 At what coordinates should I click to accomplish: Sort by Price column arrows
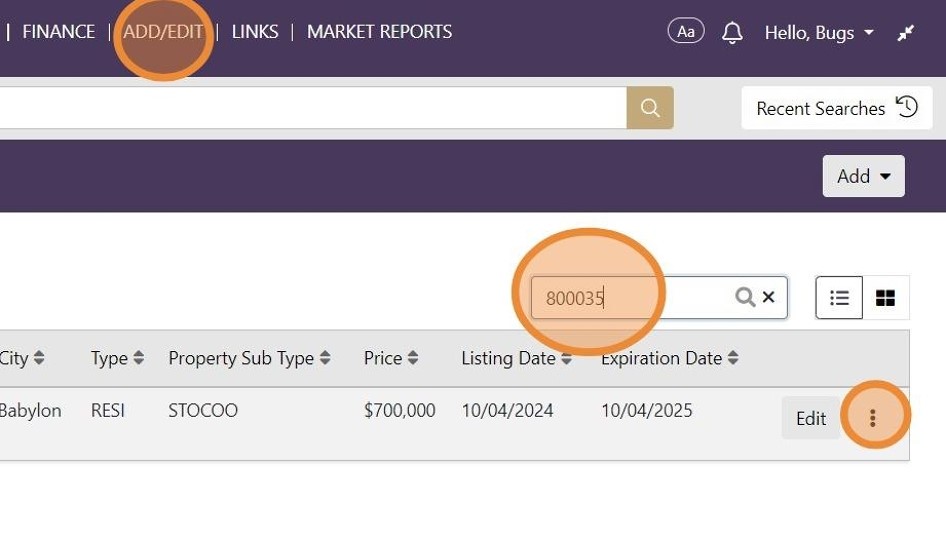[413, 358]
